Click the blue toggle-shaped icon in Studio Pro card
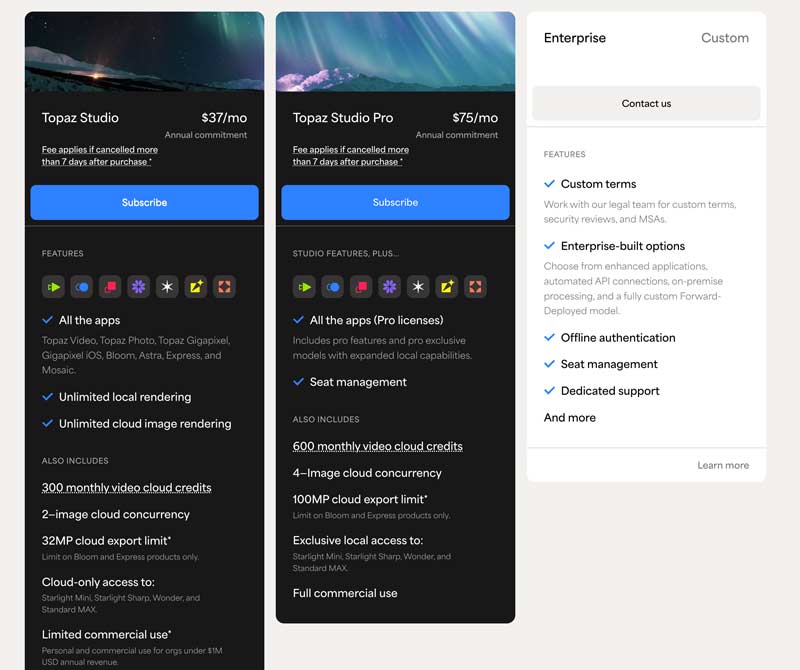Viewport: 800px width, 670px height. tap(333, 287)
